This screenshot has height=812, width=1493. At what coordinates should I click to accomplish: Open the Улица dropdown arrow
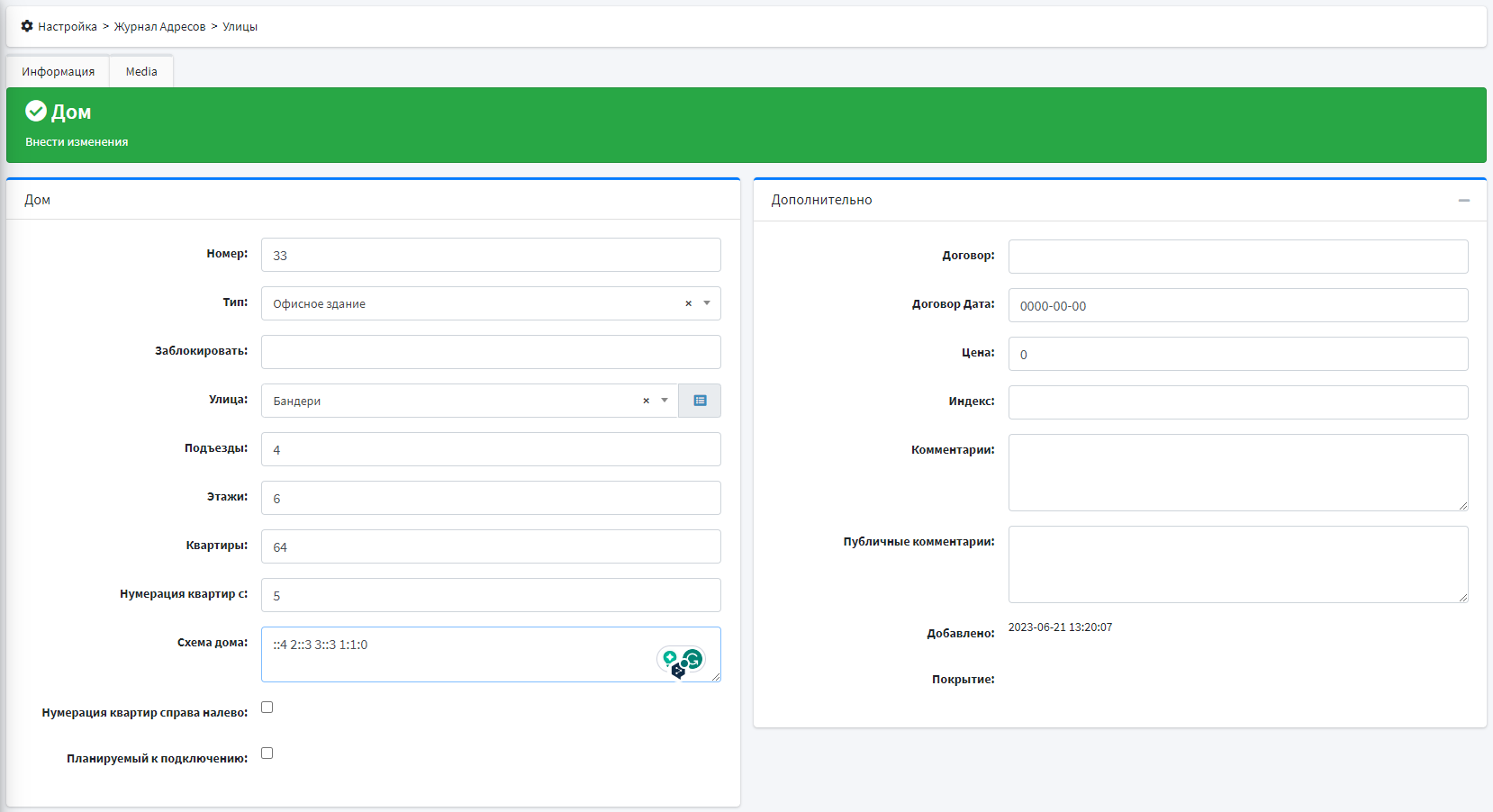click(x=665, y=401)
